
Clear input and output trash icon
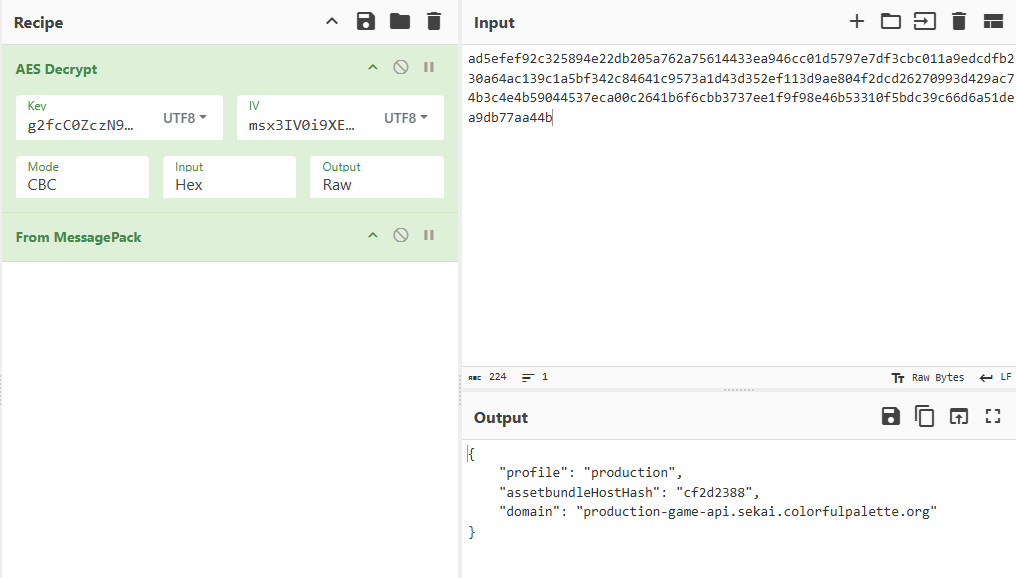958,21
